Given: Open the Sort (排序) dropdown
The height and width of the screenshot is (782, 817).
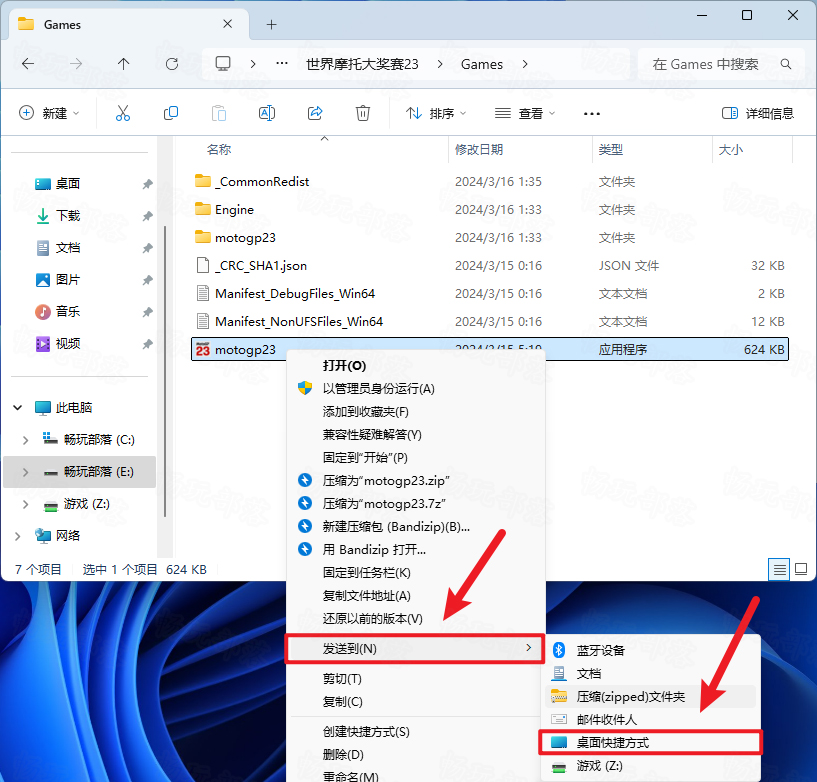Looking at the screenshot, I should click(x=436, y=113).
